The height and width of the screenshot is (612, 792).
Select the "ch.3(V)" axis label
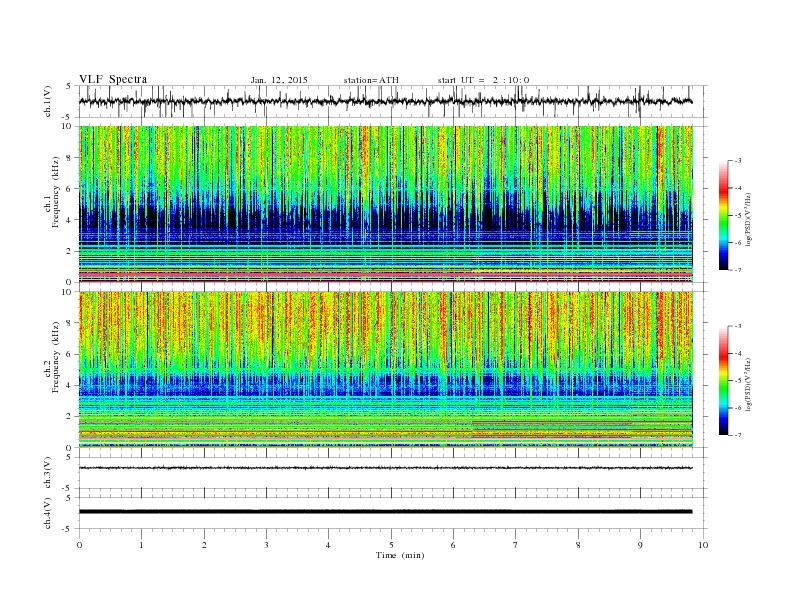(x=48, y=473)
